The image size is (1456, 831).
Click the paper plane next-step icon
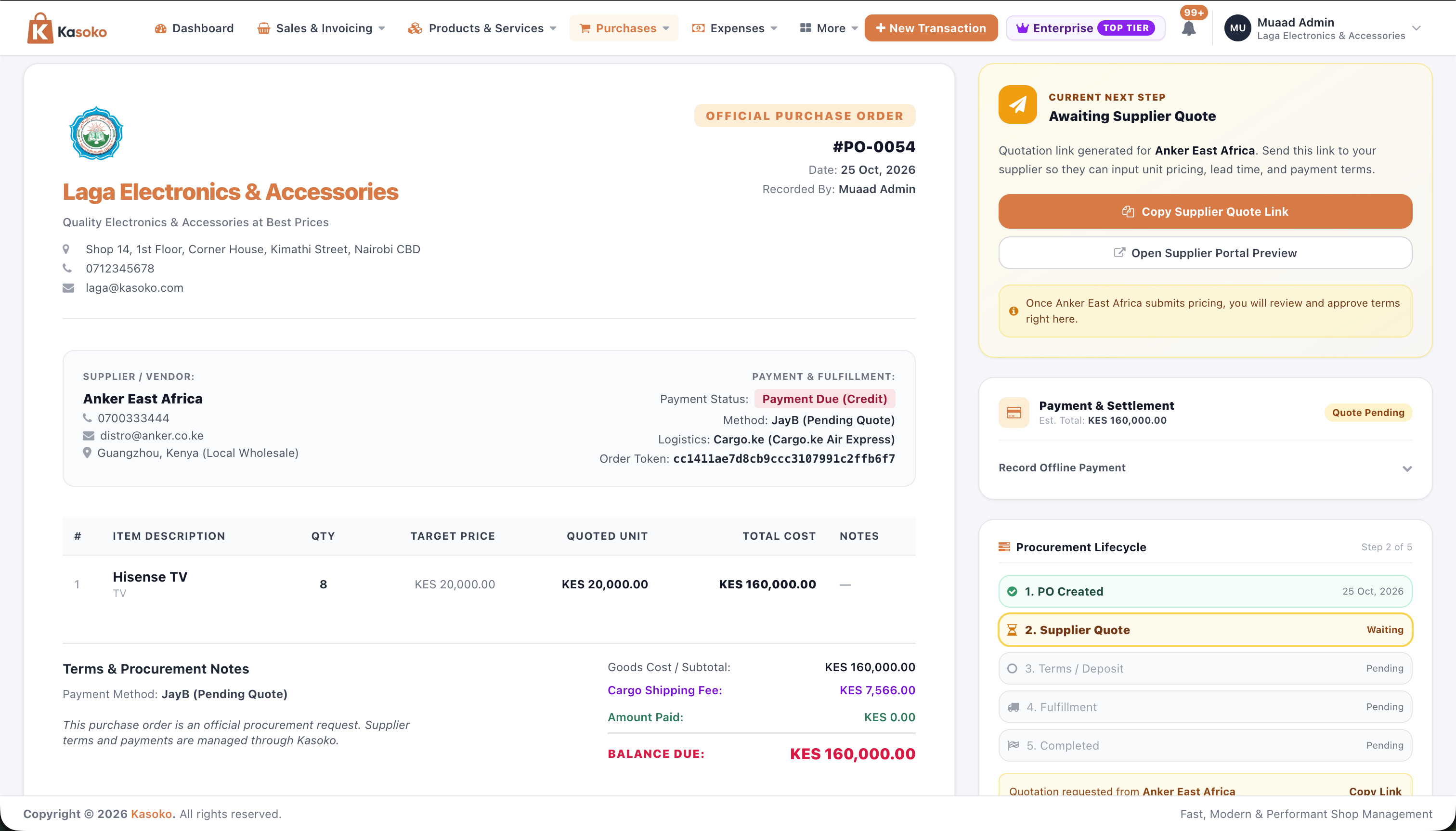point(1018,104)
